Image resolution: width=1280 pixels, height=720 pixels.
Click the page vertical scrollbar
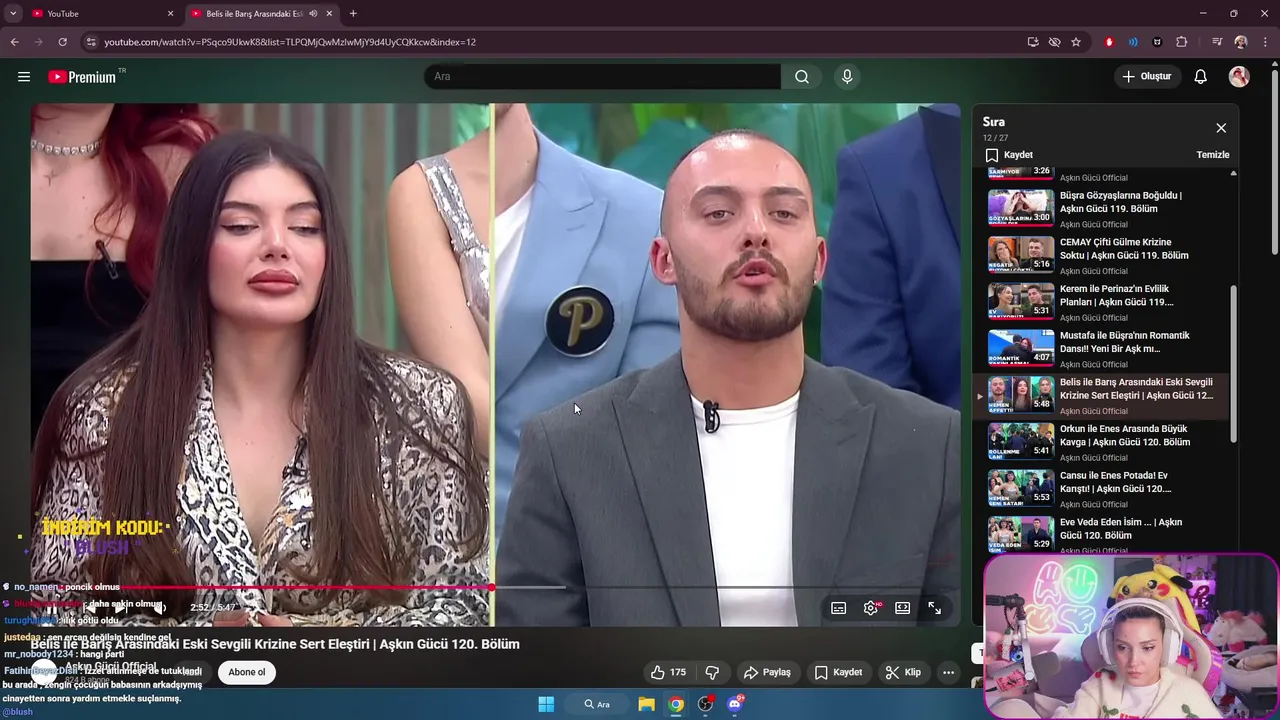(1274, 160)
